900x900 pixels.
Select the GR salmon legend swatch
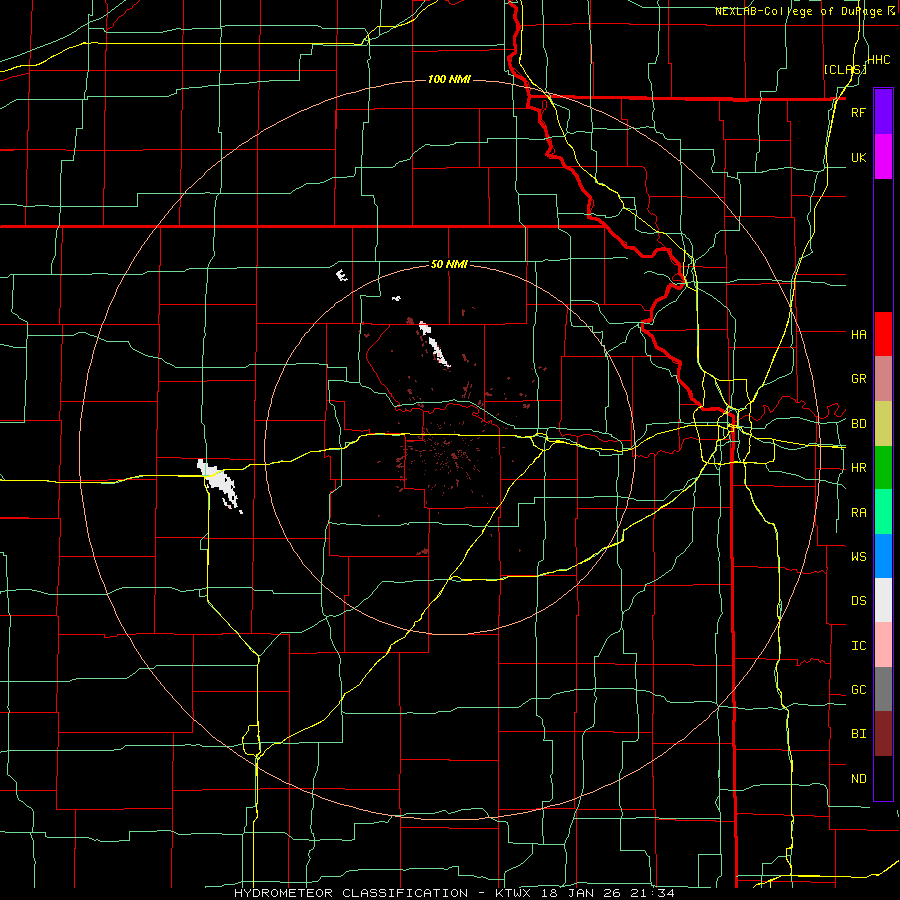(x=883, y=379)
